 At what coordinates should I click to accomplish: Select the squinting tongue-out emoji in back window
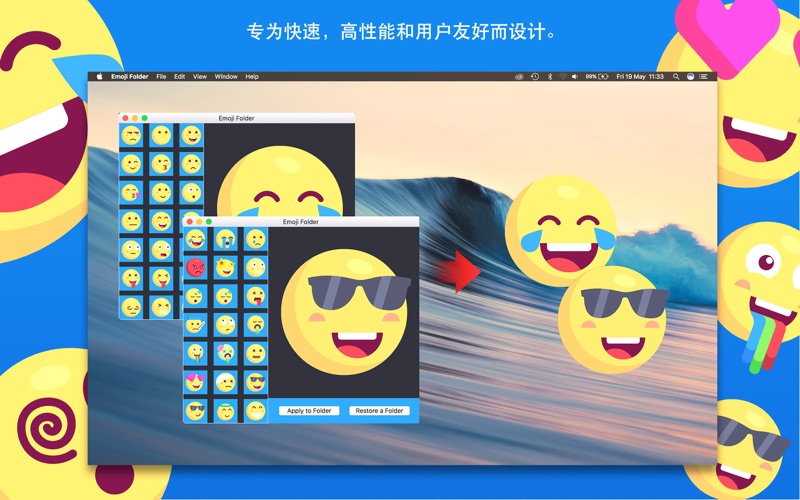tap(161, 278)
